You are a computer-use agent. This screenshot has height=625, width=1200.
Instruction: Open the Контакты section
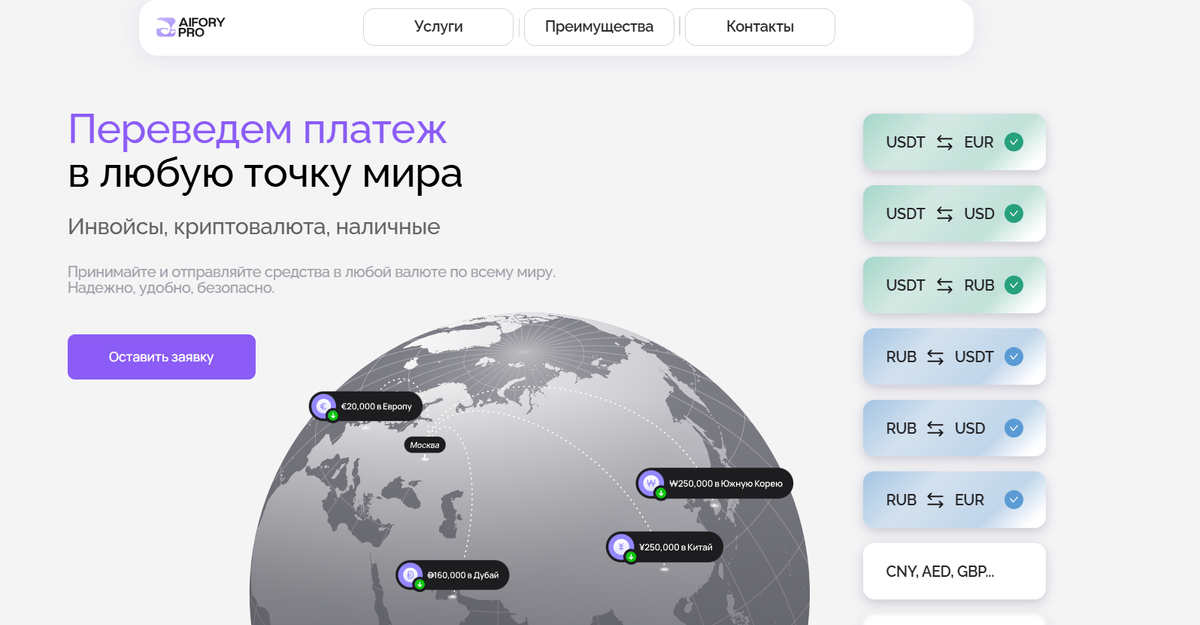[759, 27]
